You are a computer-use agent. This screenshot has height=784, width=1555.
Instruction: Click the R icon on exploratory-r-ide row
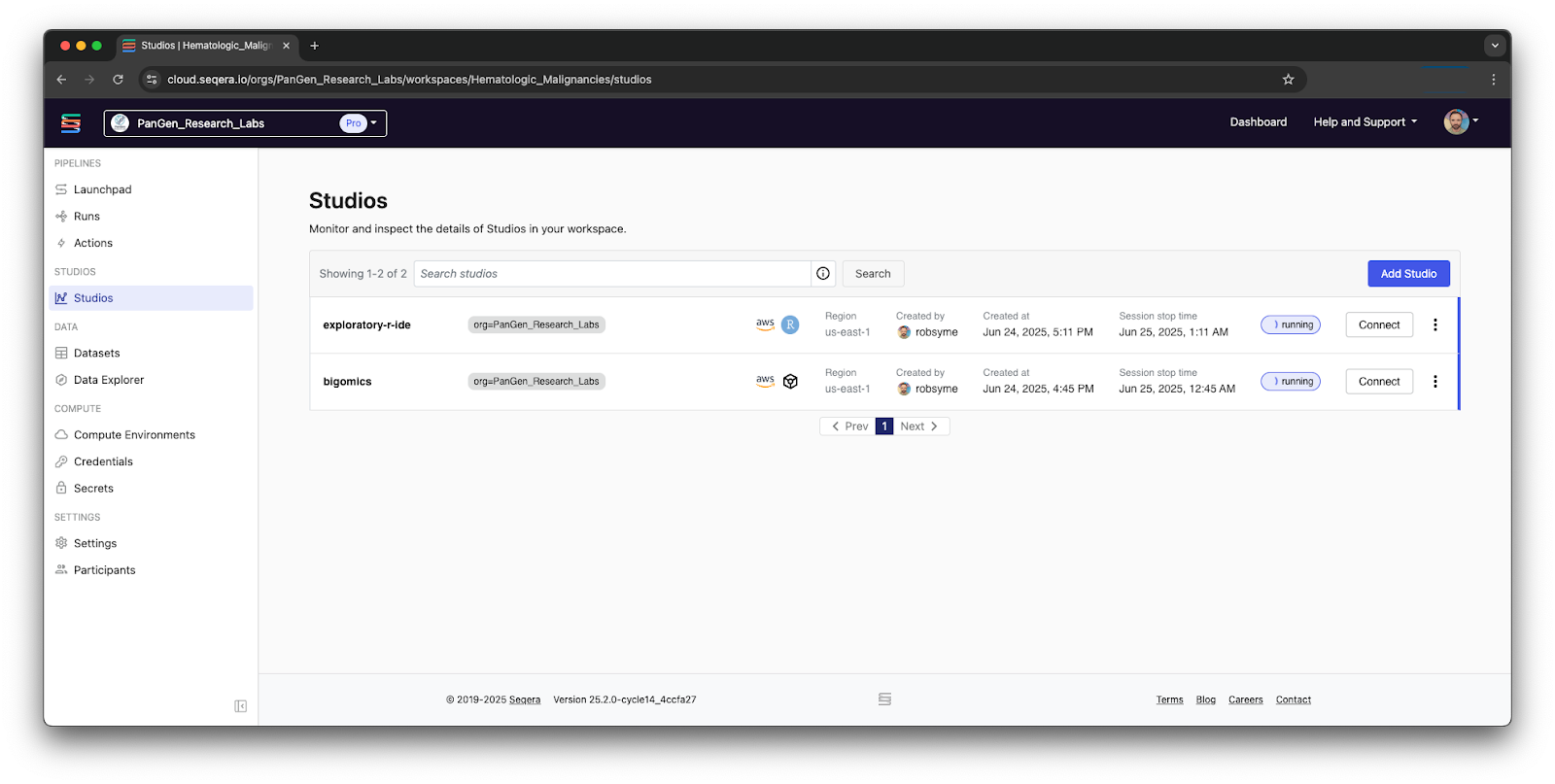790,324
